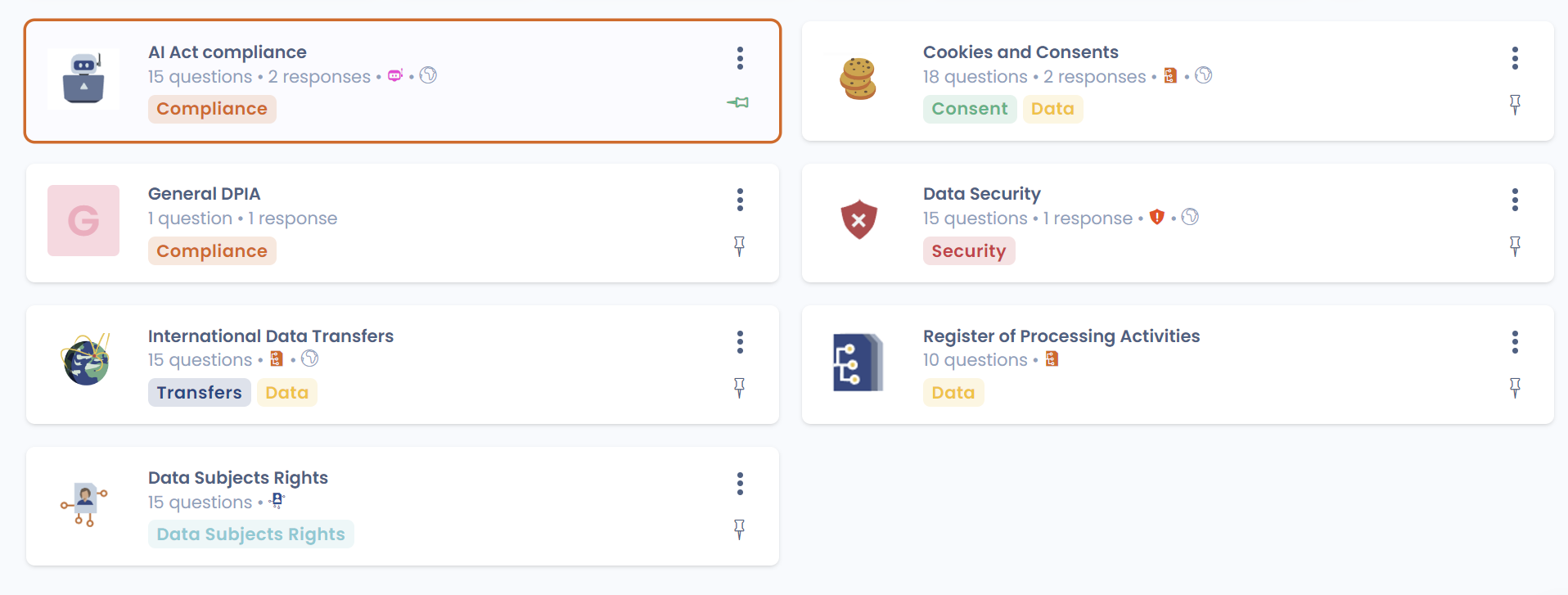
Task: Click the cookie stack icon
Action: point(858,79)
